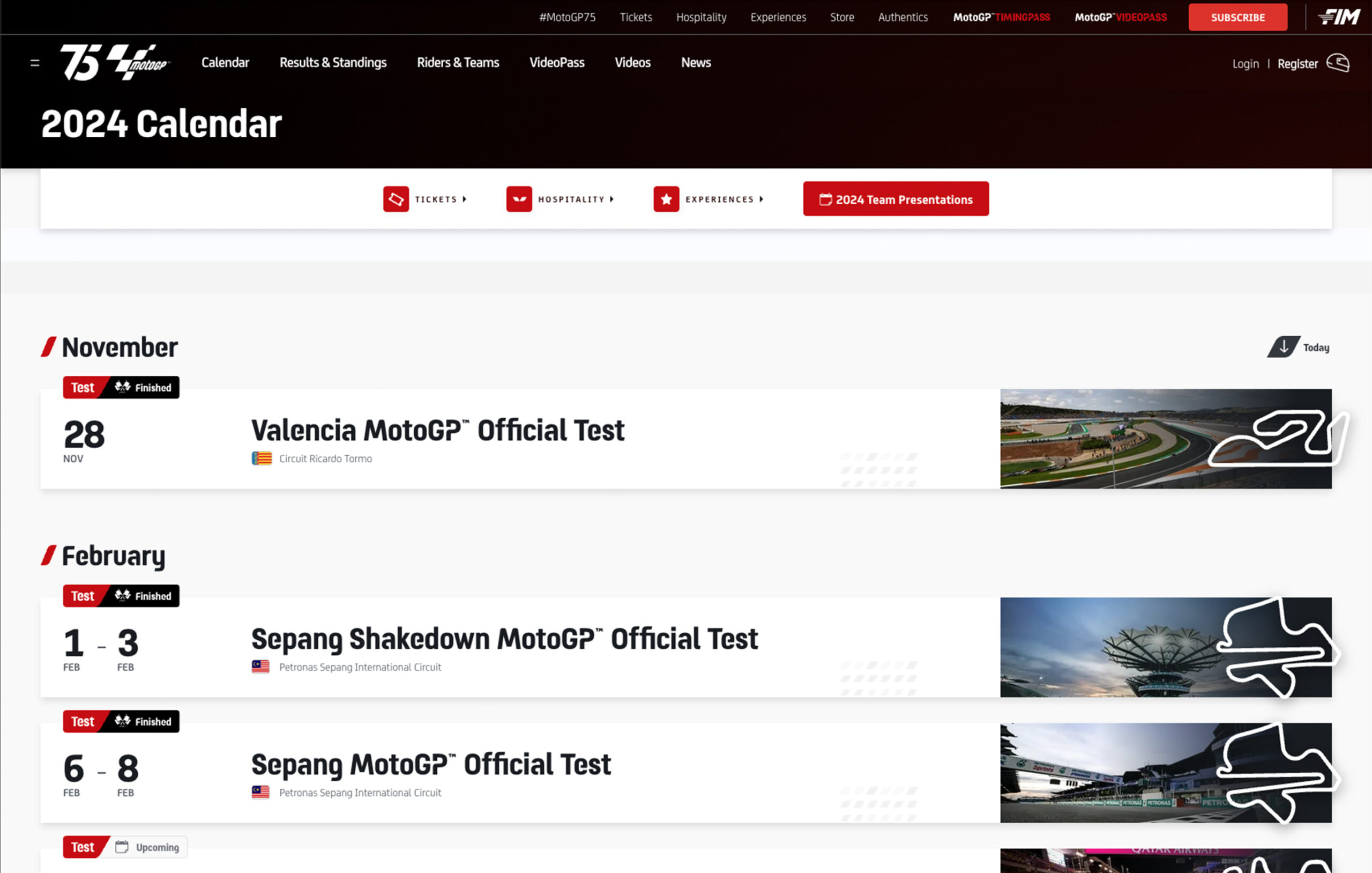This screenshot has height=873, width=1372.
Task: Click the Test tag on Upcoming event
Action: [83, 847]
